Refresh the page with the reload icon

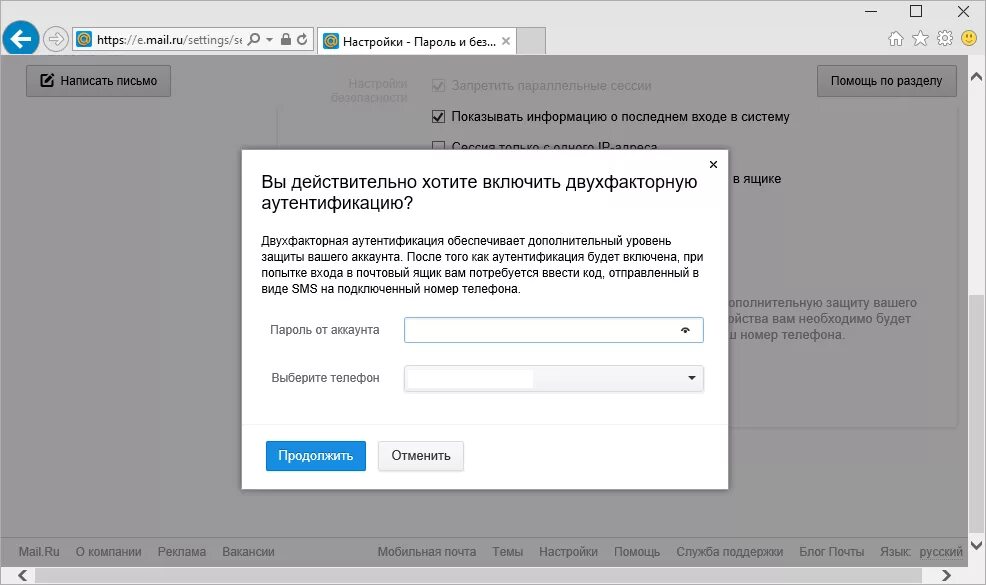click(x=302, y=40)
